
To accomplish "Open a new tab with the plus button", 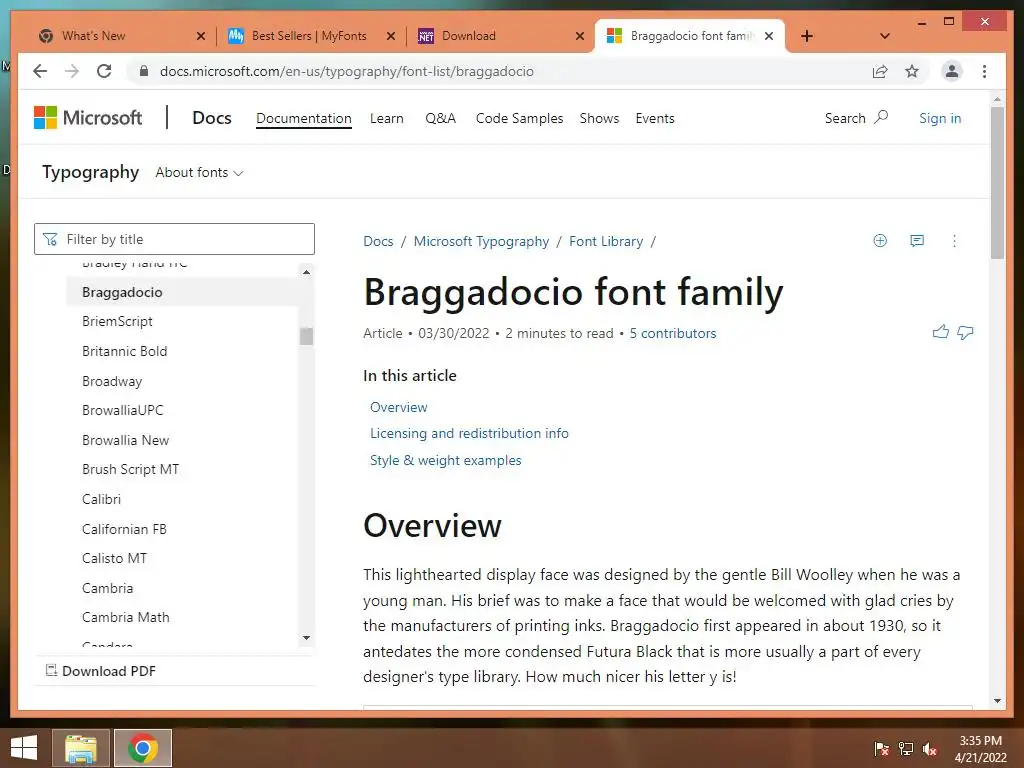I will (807, 36).
